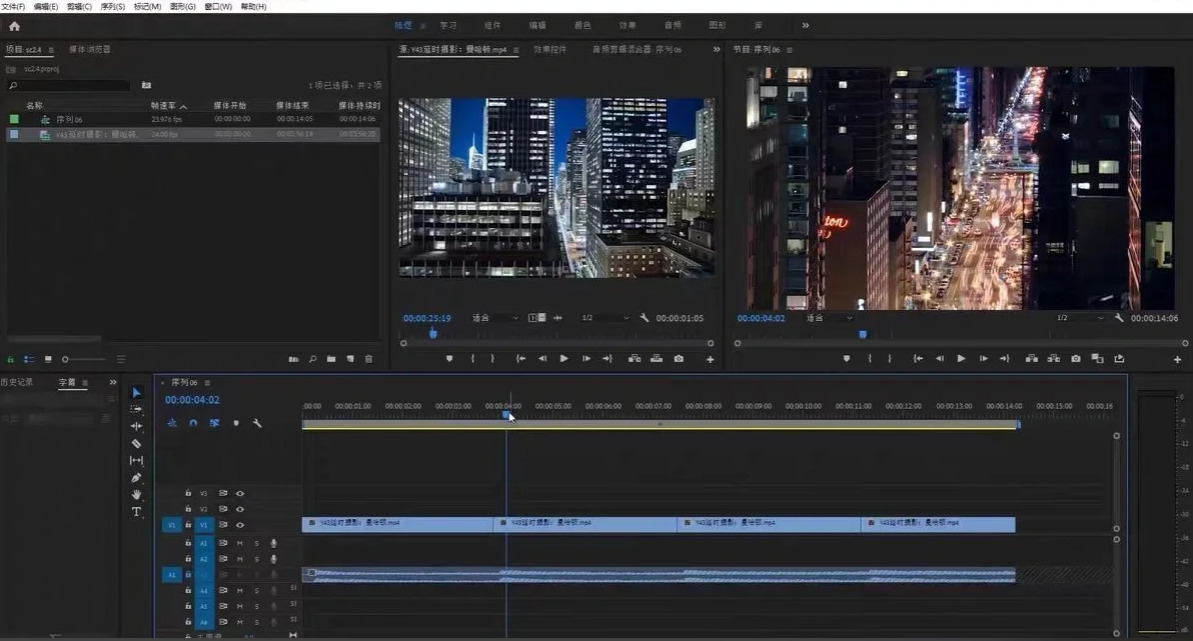Switch to the 颜色 workspace
The width and height of the screenshot is (1193, 641).
[583, 26]
